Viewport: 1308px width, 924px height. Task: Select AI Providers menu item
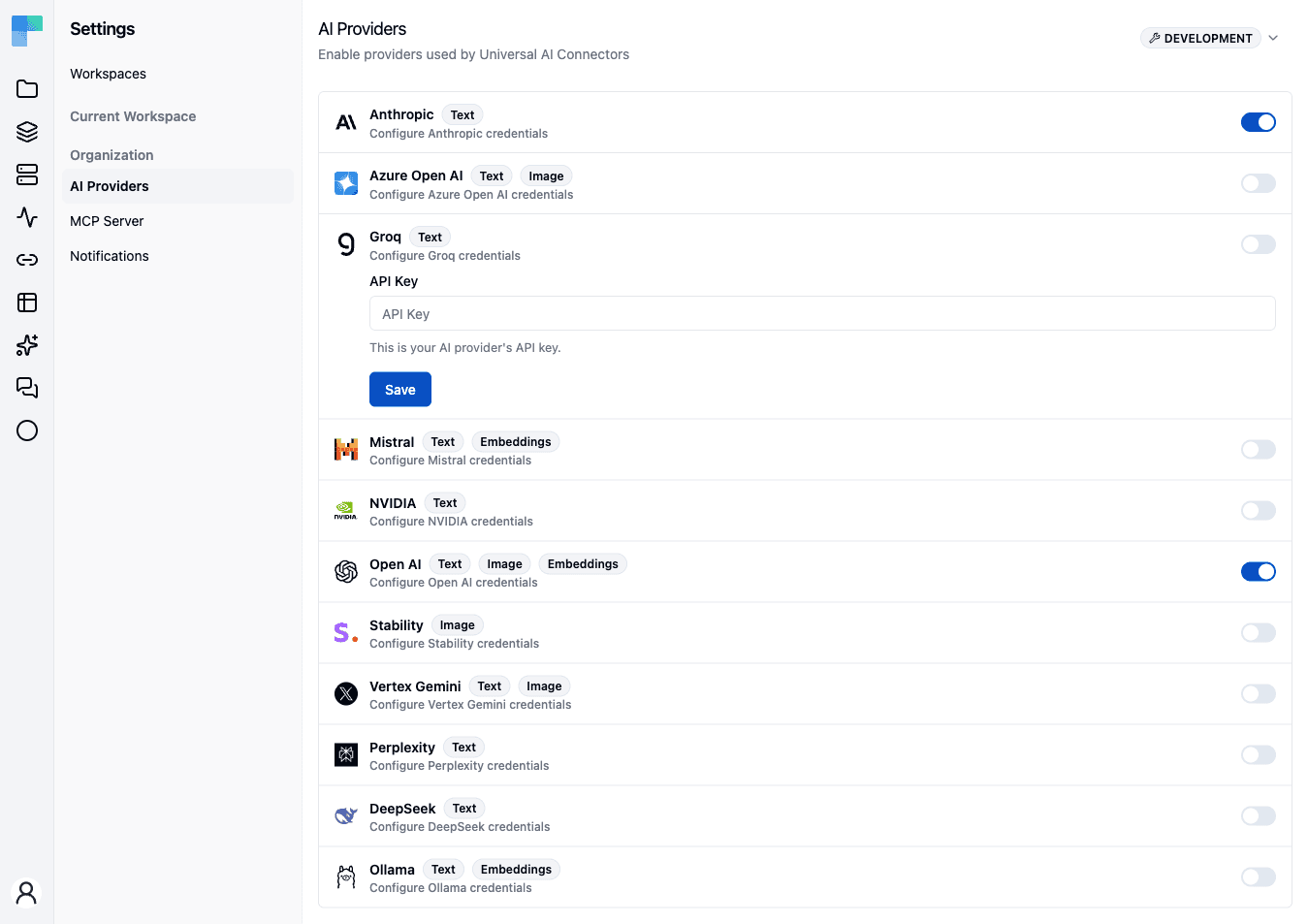pos(177,186)
